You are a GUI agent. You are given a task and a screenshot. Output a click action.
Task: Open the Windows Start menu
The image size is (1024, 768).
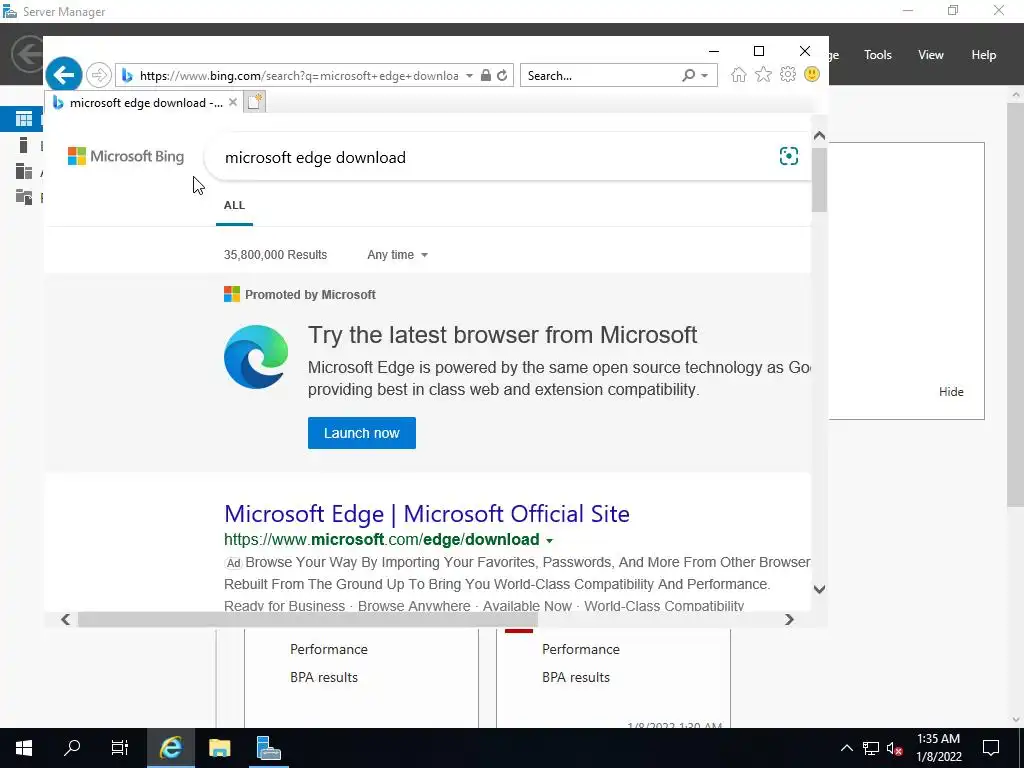click(x=24, y=748)
